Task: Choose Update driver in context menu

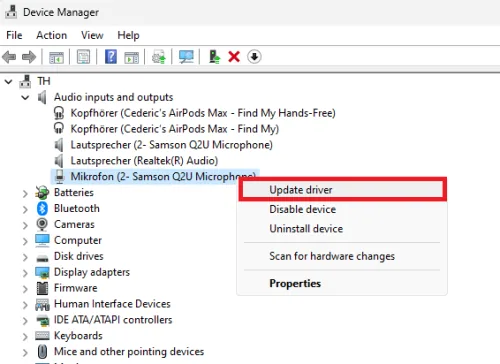Action: coord(342,190)
